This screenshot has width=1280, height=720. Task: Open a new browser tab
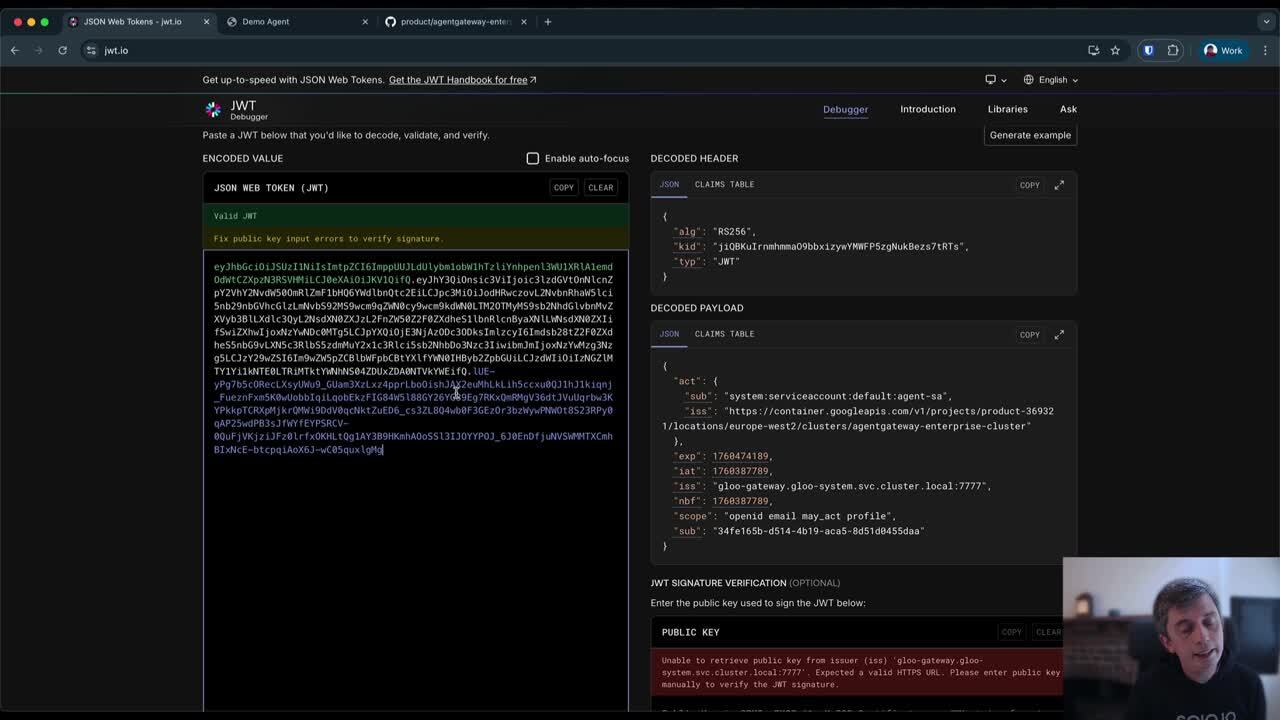pos(547,21)
